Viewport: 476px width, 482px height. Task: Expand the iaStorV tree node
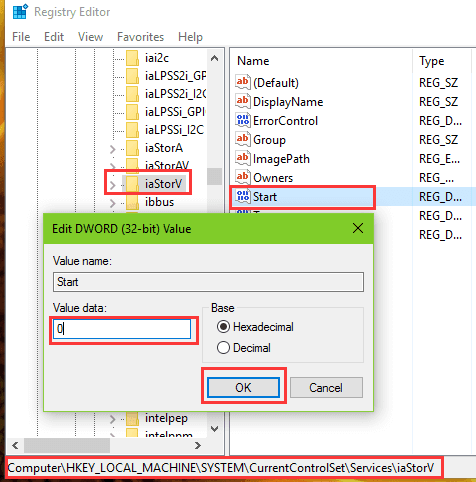click(113, 185)
